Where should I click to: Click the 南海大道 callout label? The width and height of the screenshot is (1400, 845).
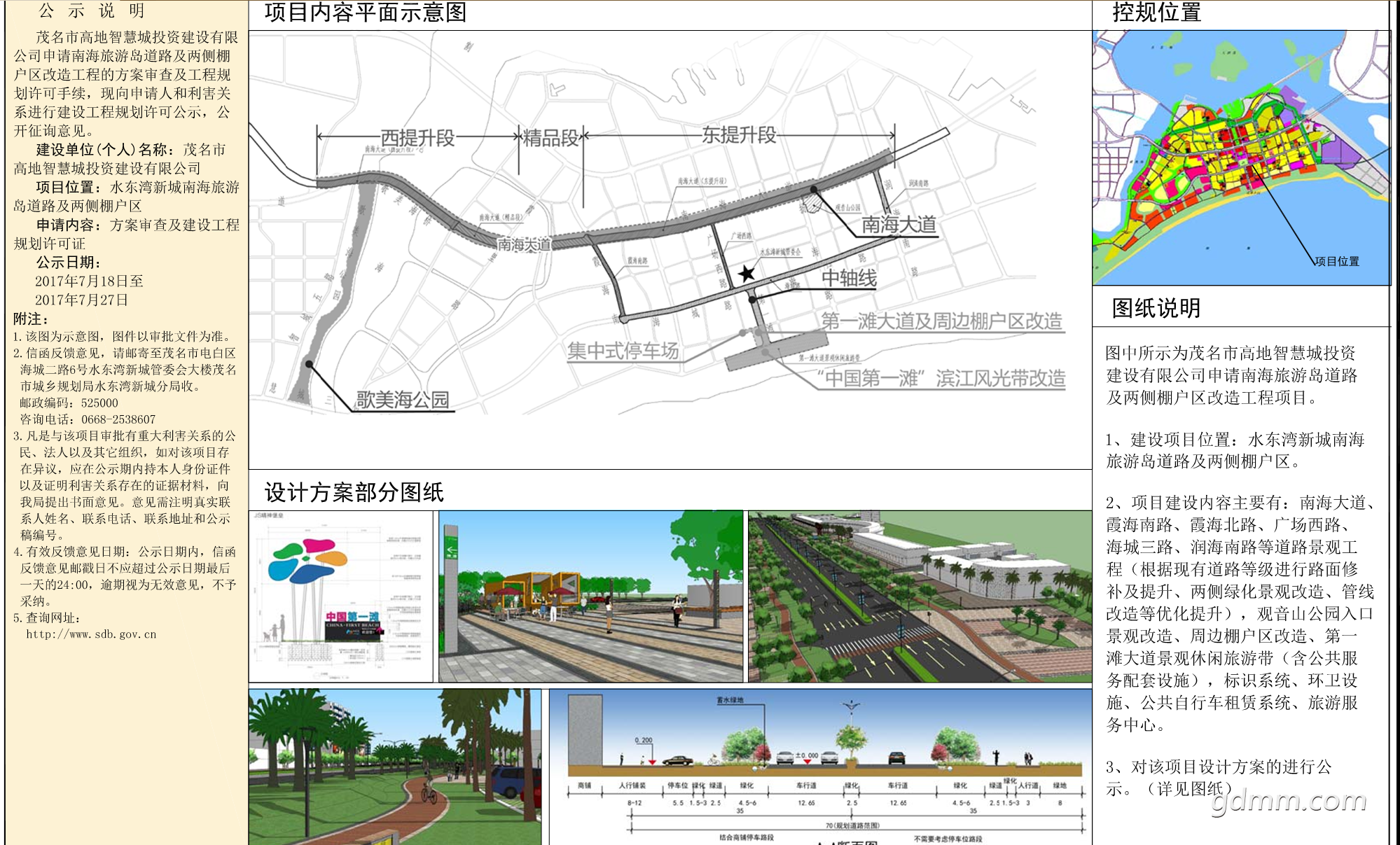[899, 225]
